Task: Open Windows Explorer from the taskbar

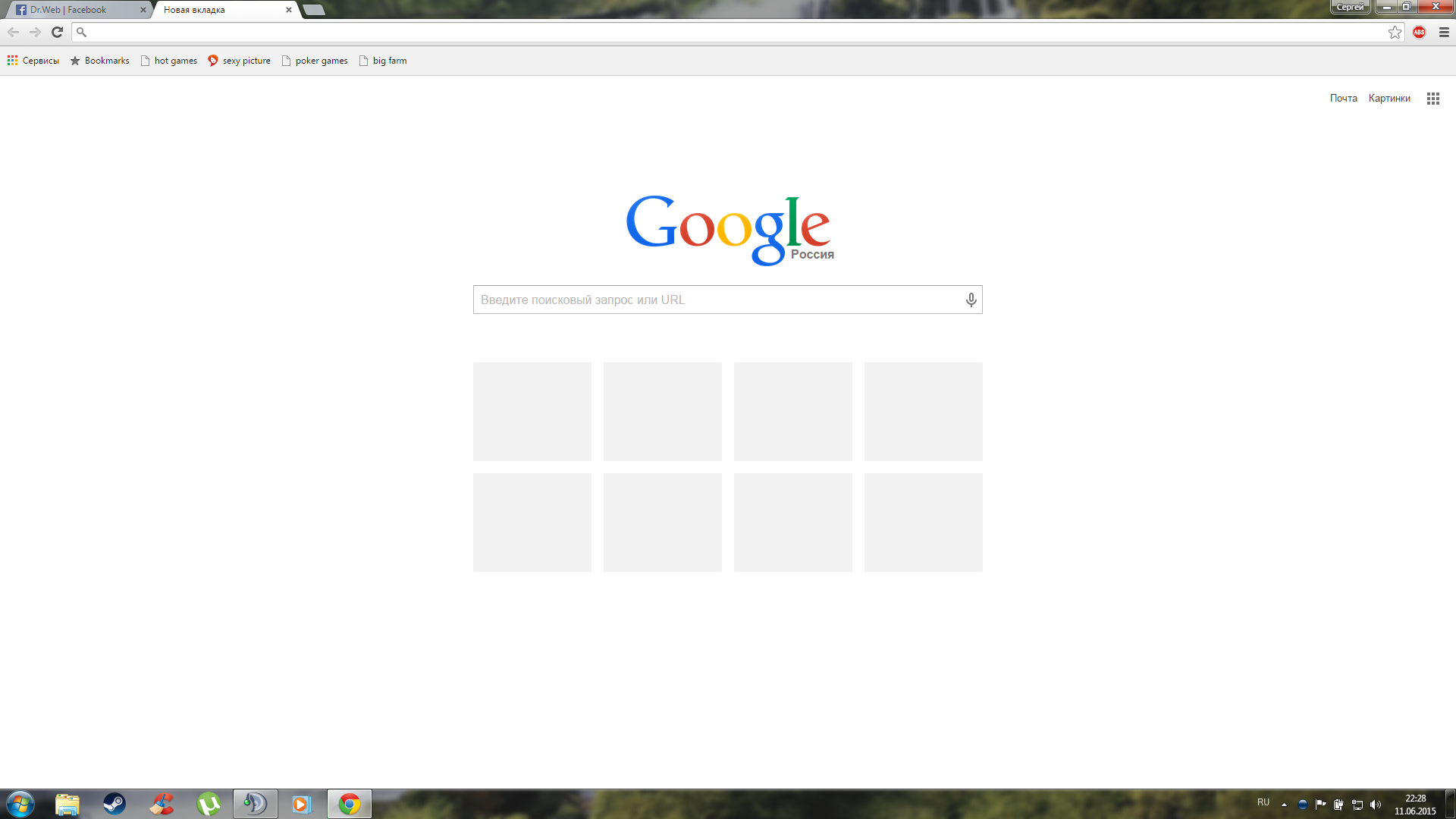Action: 67,804
